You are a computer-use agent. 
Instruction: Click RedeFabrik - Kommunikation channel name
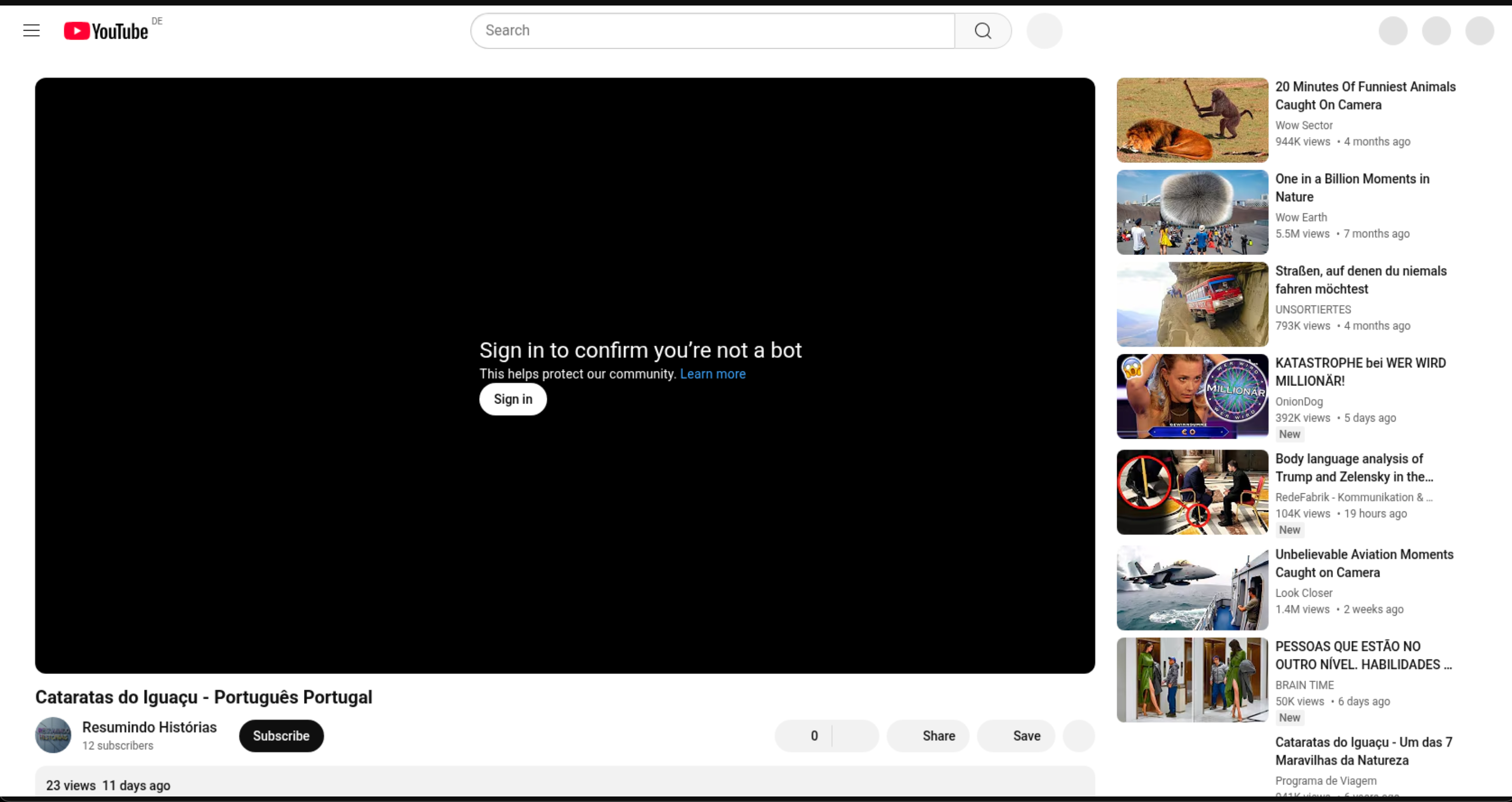click(x=1353, y=497)
